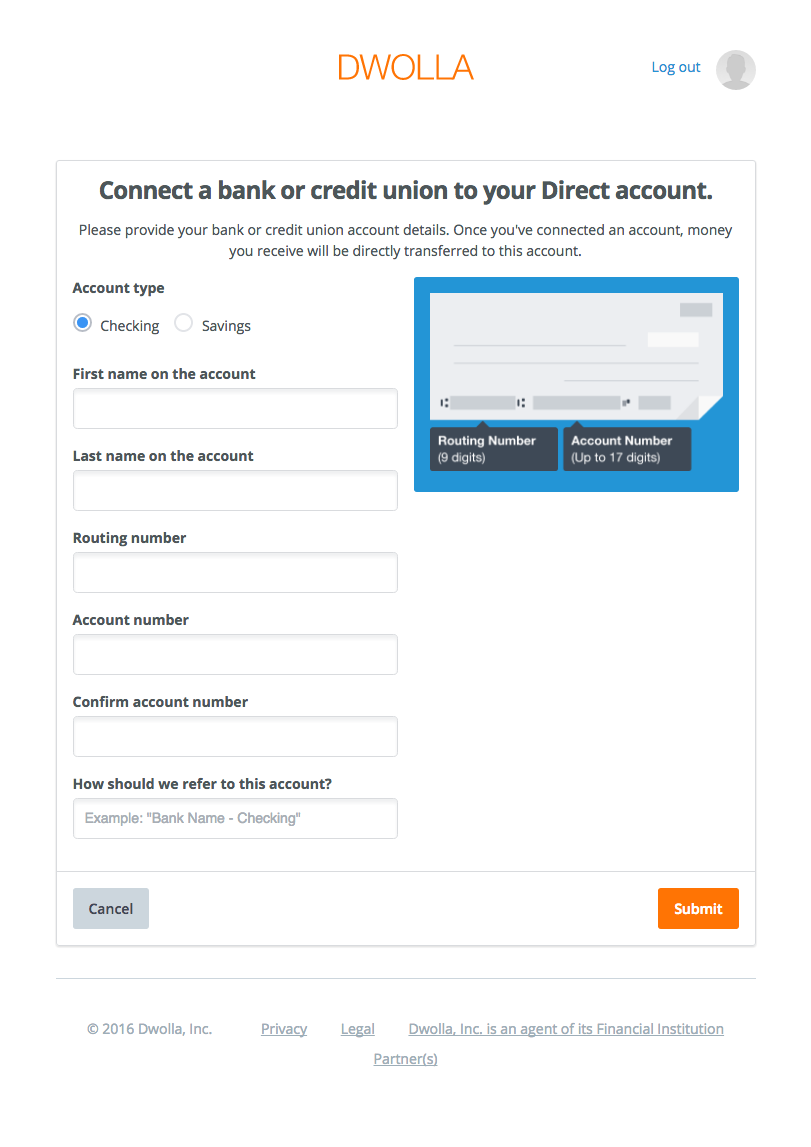
Task: Click the Log out link
Action: pyautogui.click(x=676, y=67)
